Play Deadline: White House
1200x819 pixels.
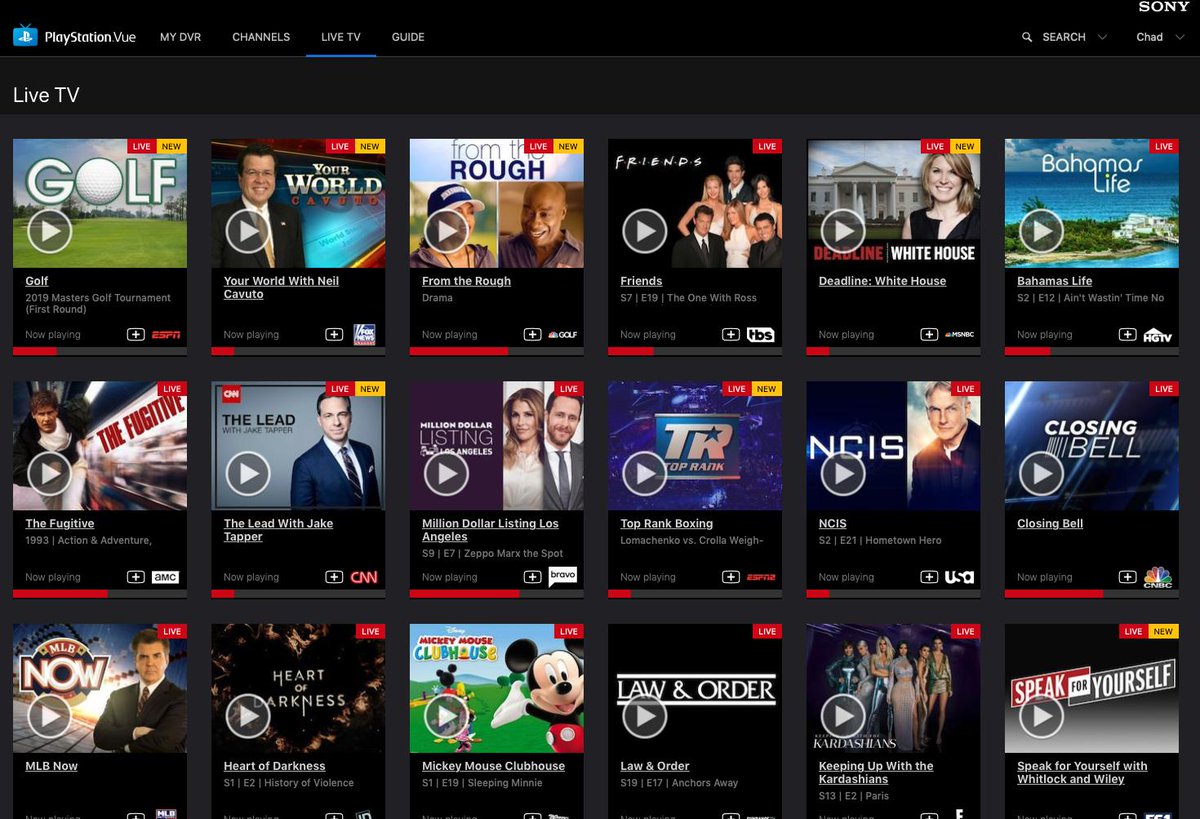tap(843, 231)
